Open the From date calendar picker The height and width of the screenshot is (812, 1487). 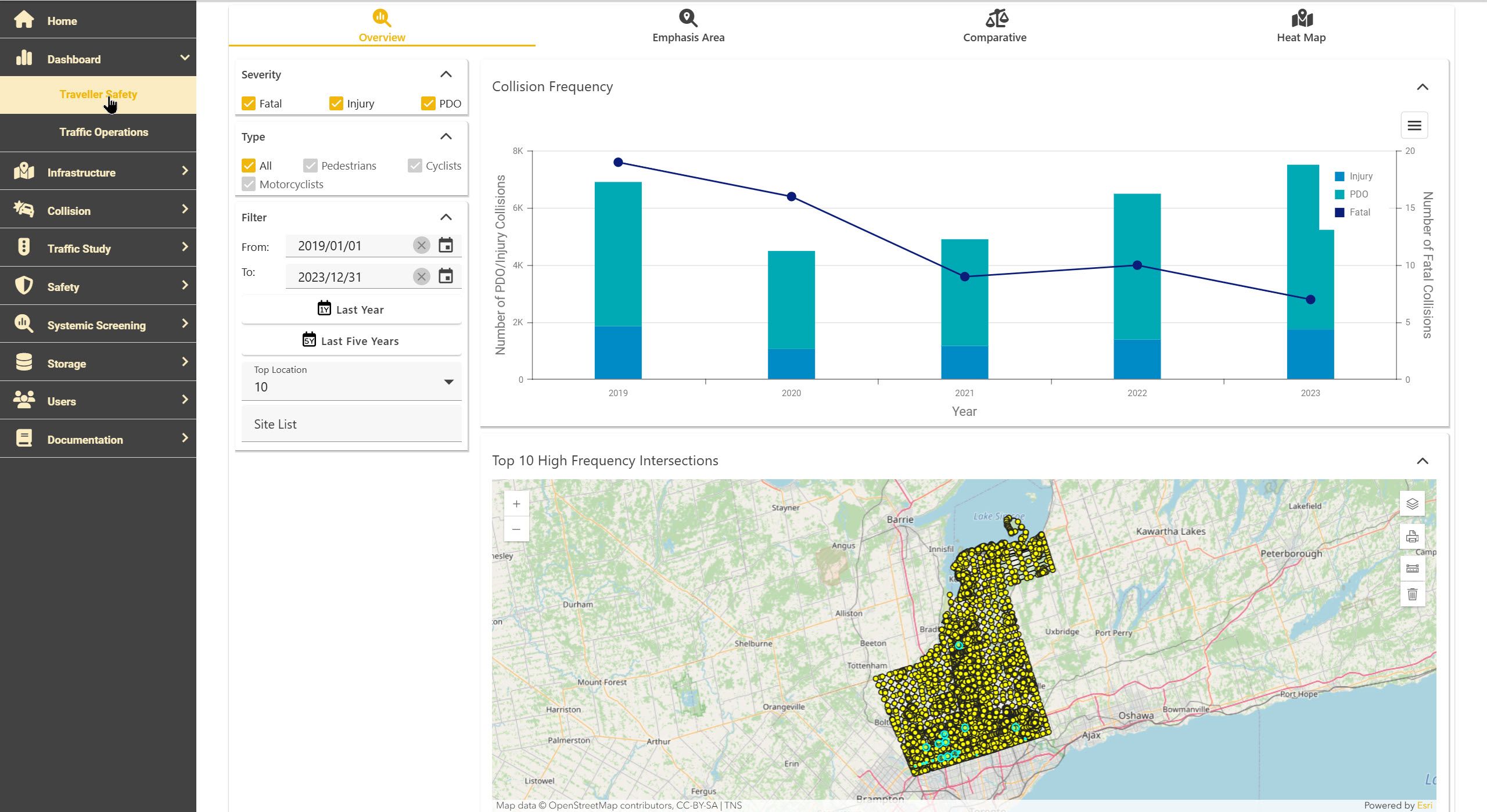click(446, 245)
